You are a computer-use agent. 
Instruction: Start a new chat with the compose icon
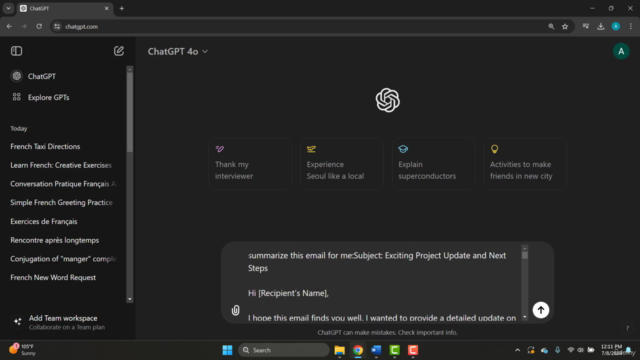click(x=119, y=51)
